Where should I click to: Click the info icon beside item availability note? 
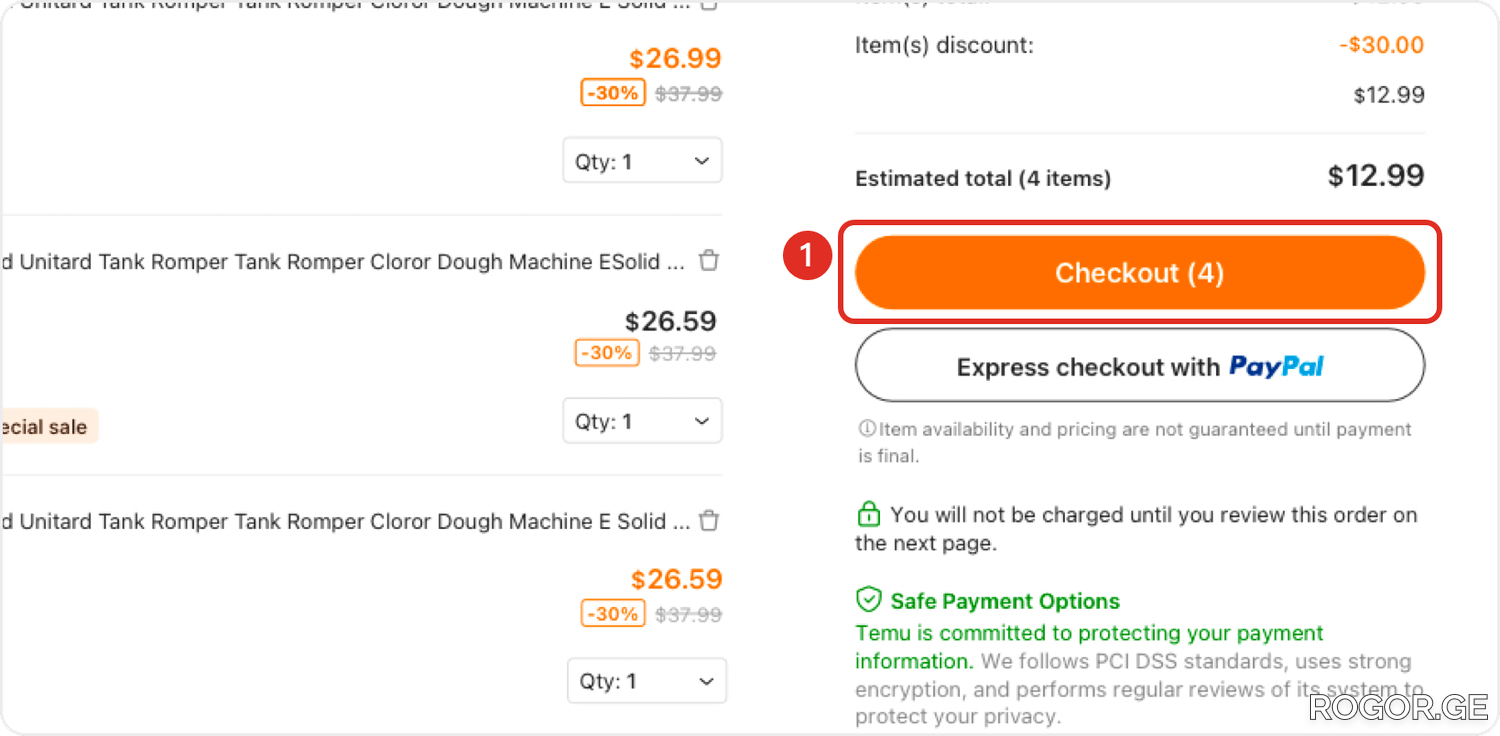tap(866, 429)
